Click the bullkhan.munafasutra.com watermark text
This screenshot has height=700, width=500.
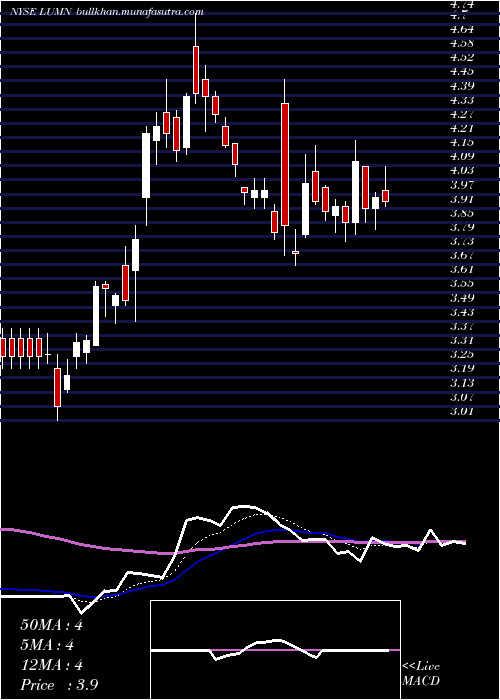[x=140, y=12]
